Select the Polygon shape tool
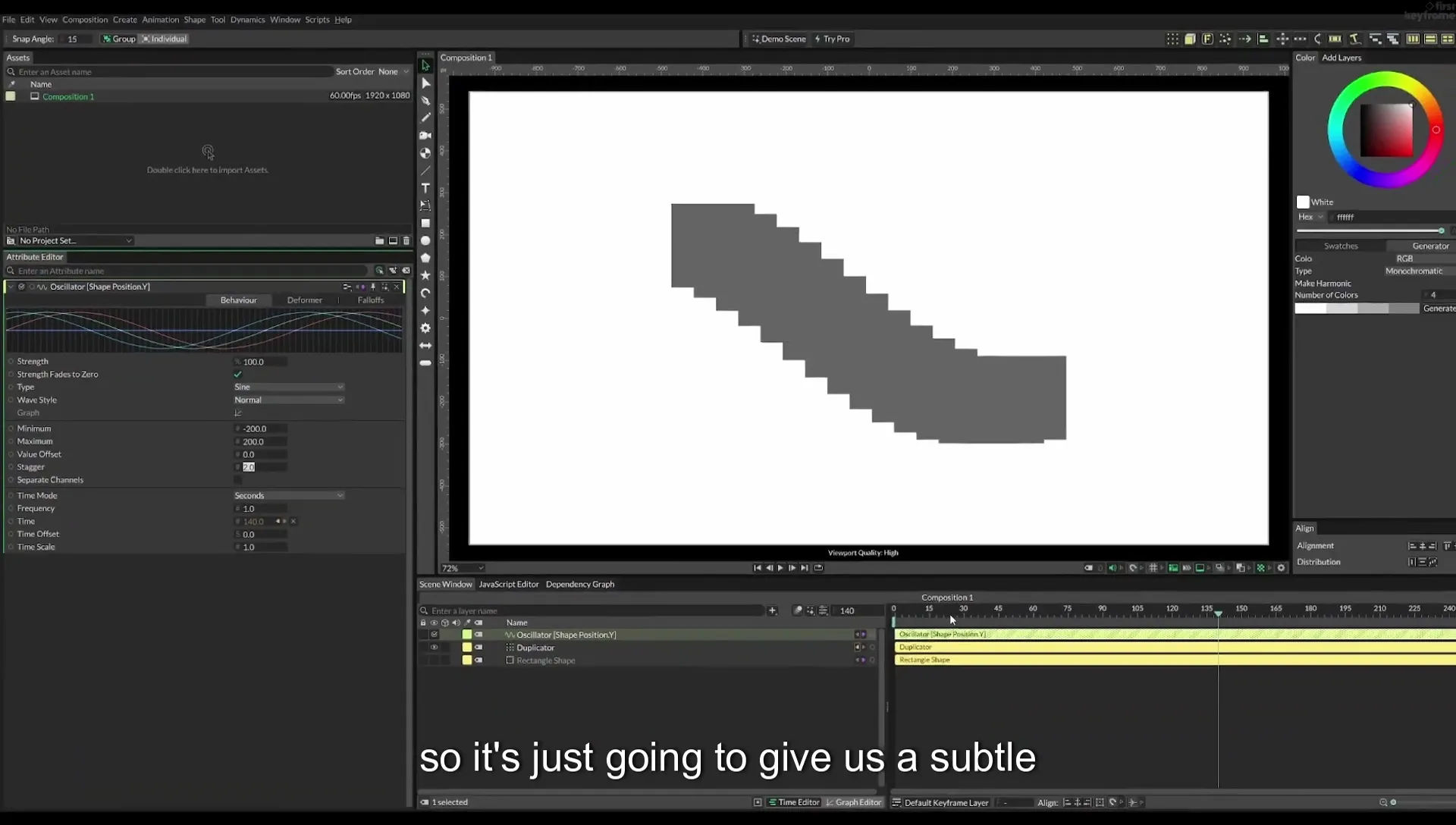Viewport: 1456px width, 825px height. click(425, 258)
